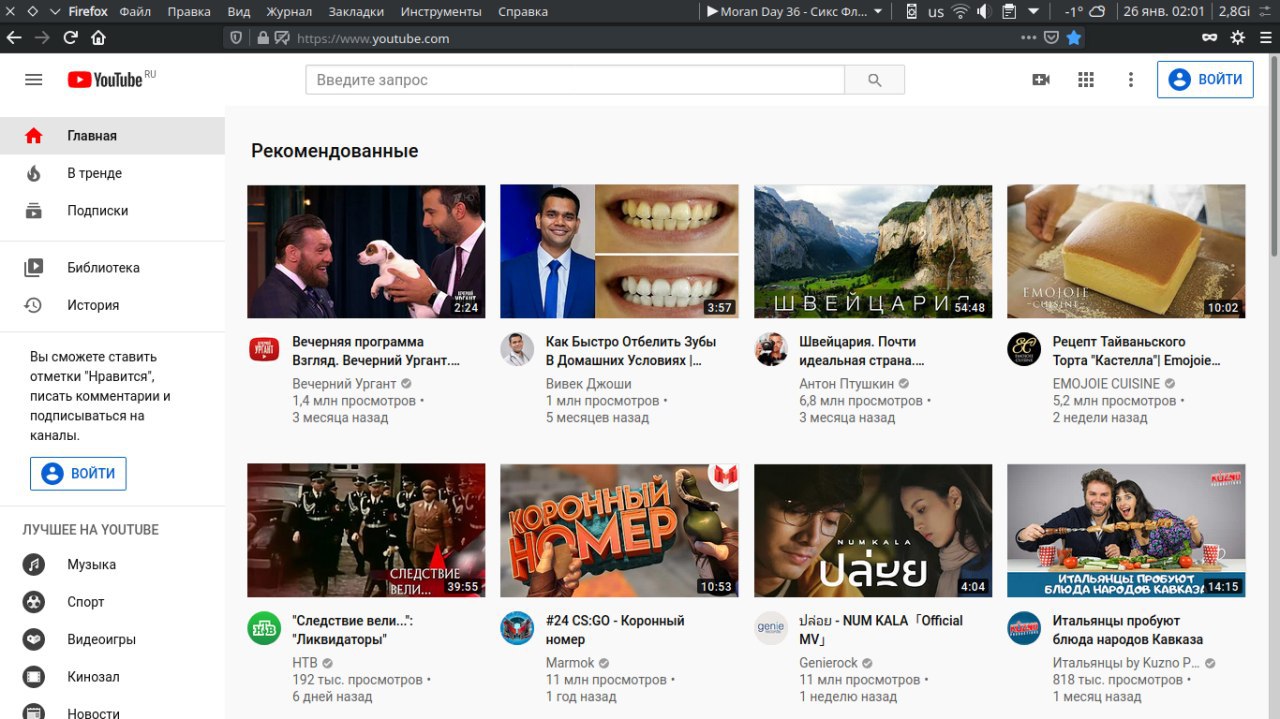
Task: Open the Следствие вели video thumbnail
Action: pos(366,531)
